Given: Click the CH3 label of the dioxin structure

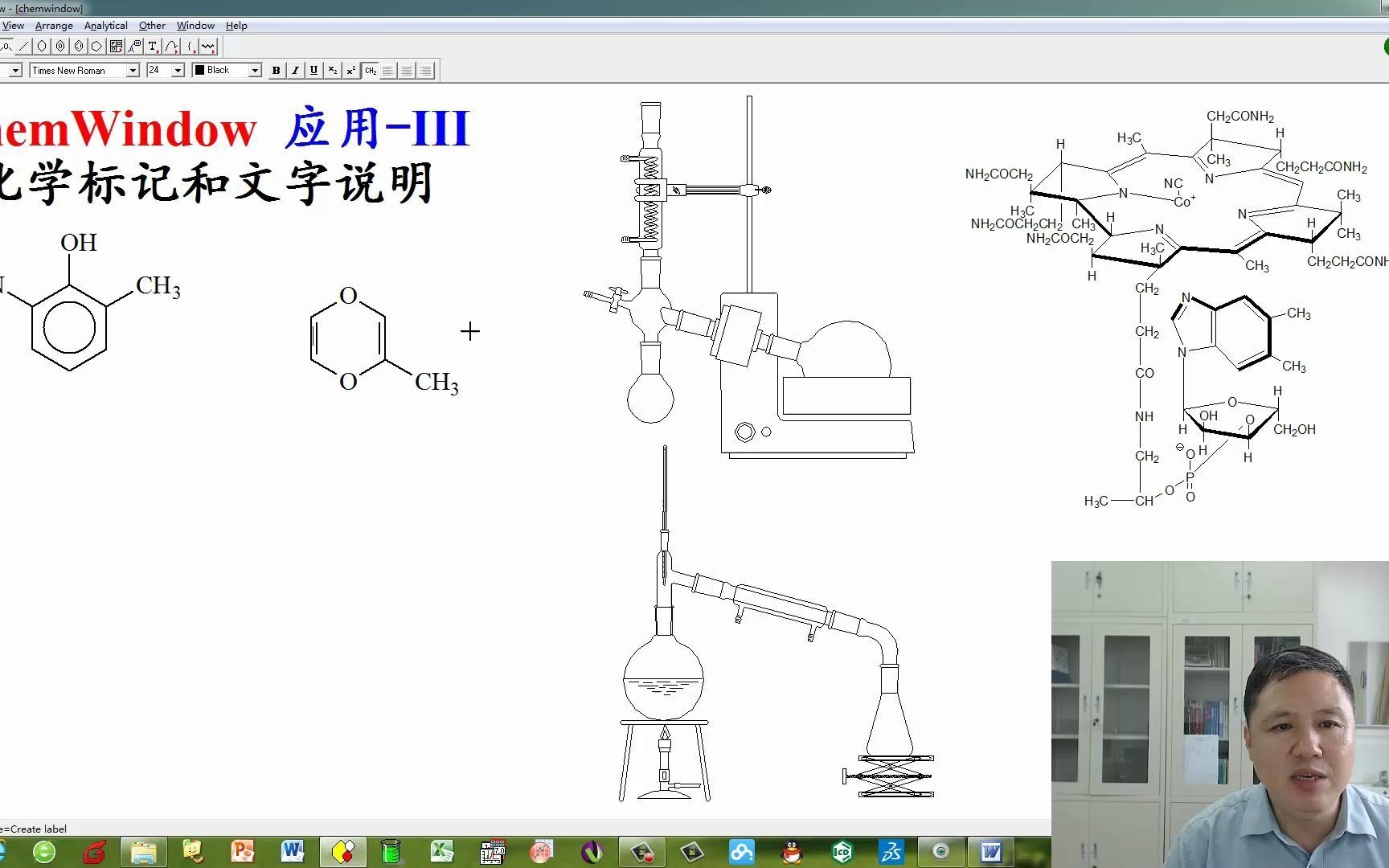Looking at the screenshot, I should click(x=436, y=382).
